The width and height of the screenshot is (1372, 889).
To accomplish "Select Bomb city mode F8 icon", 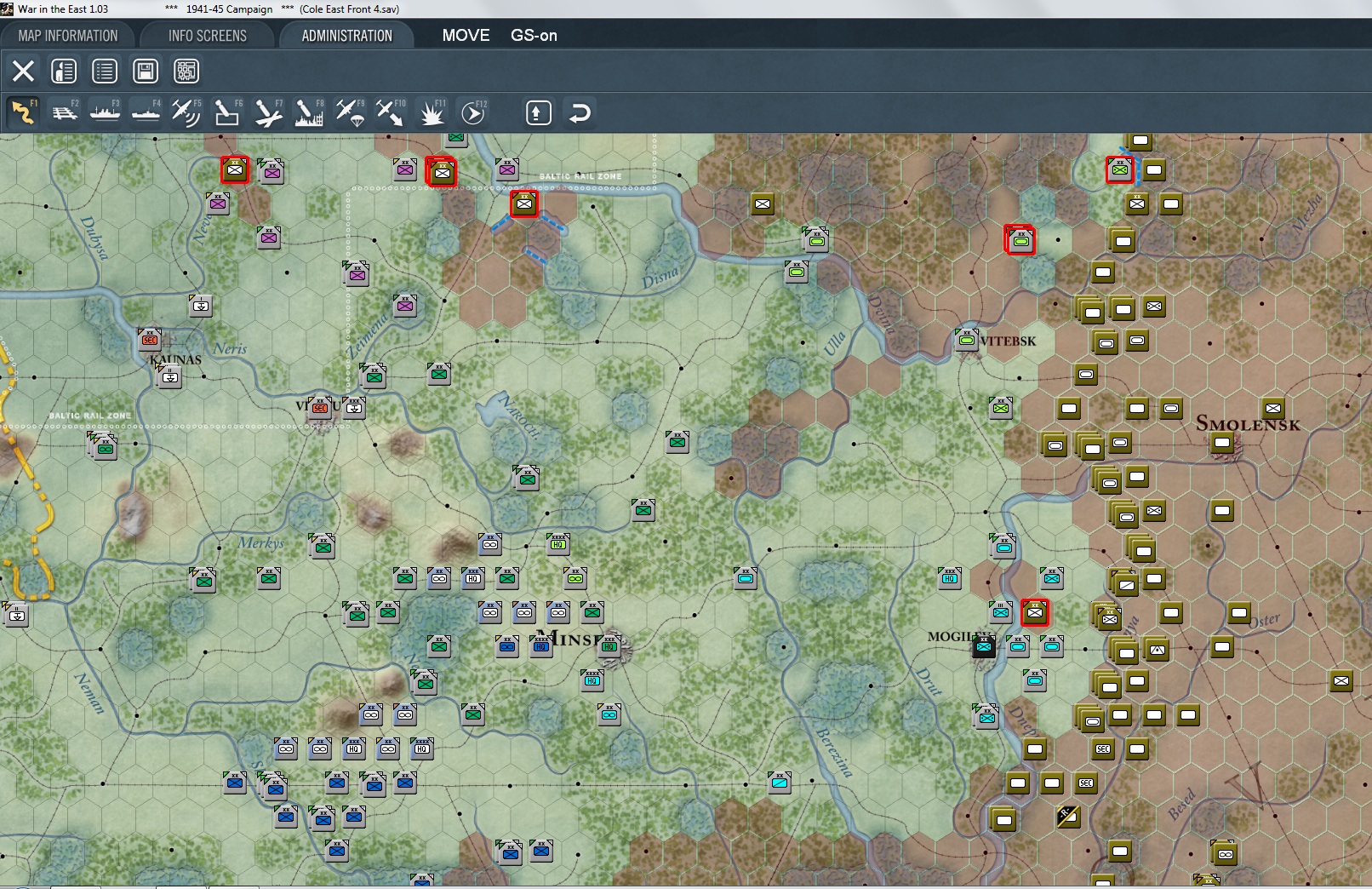I will 309,112.
